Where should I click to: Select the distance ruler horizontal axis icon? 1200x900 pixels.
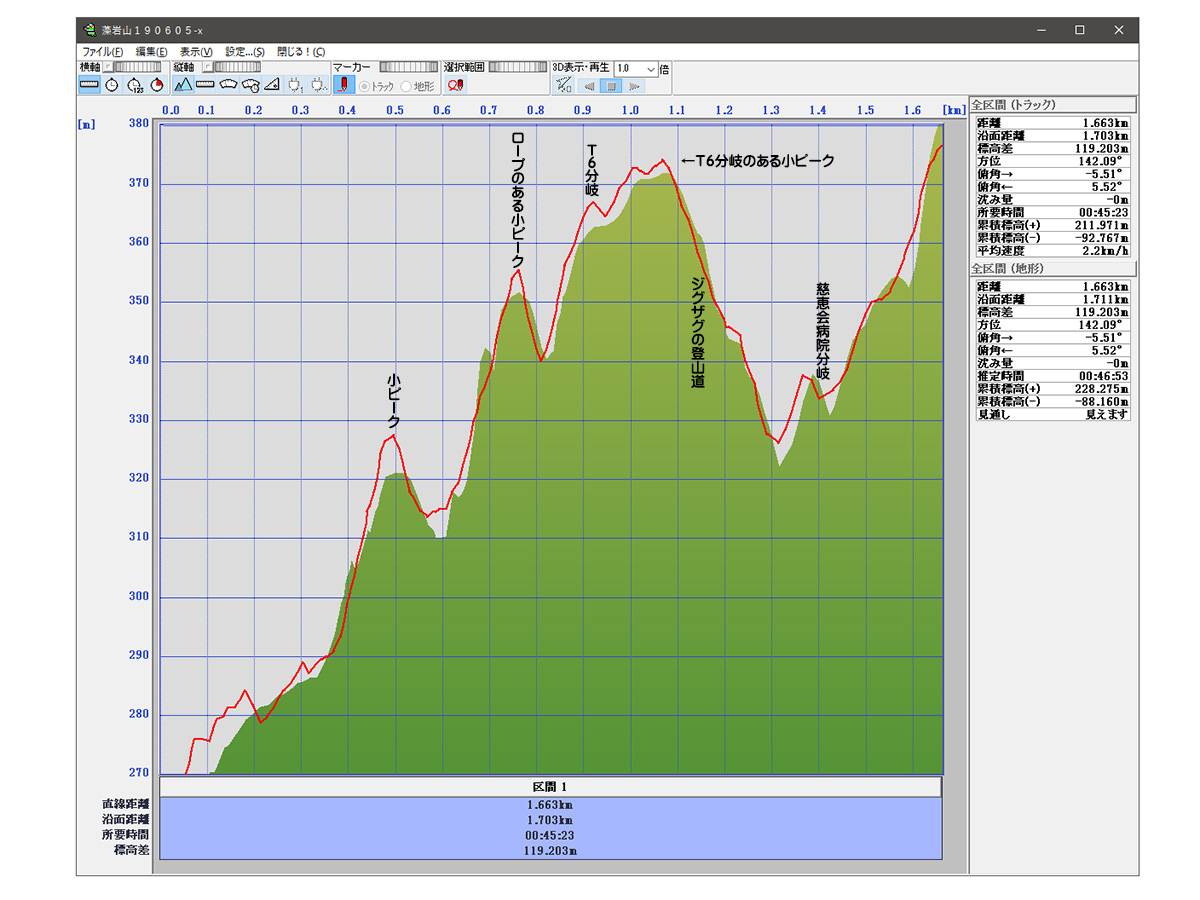89,85
